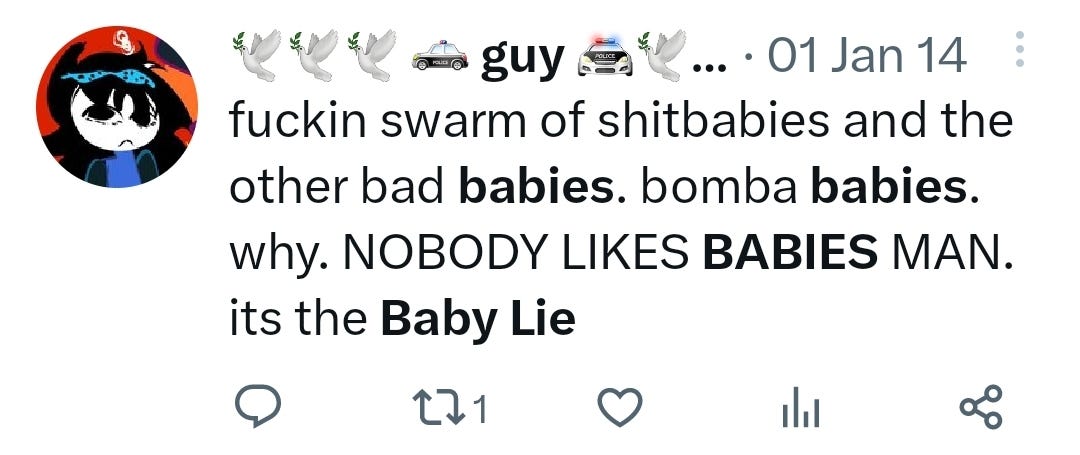Click the third dove emoji in the name
1080x455 pixels.
372,54
